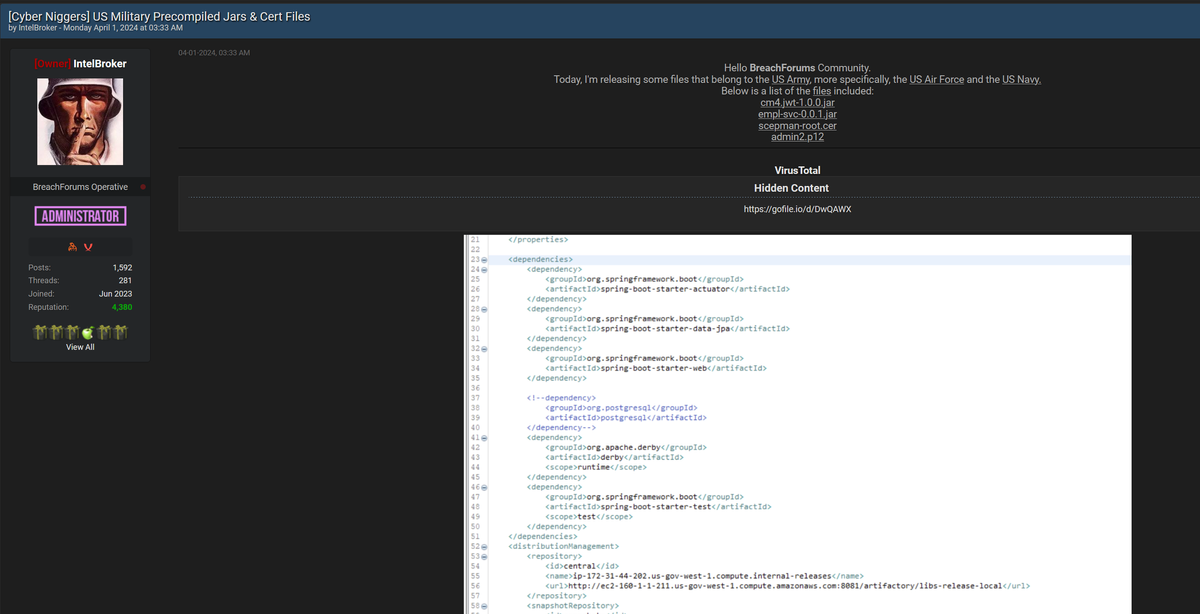1200x614 pixels.
Task: Click the 1,592 posts count
Action: (123, 268)
